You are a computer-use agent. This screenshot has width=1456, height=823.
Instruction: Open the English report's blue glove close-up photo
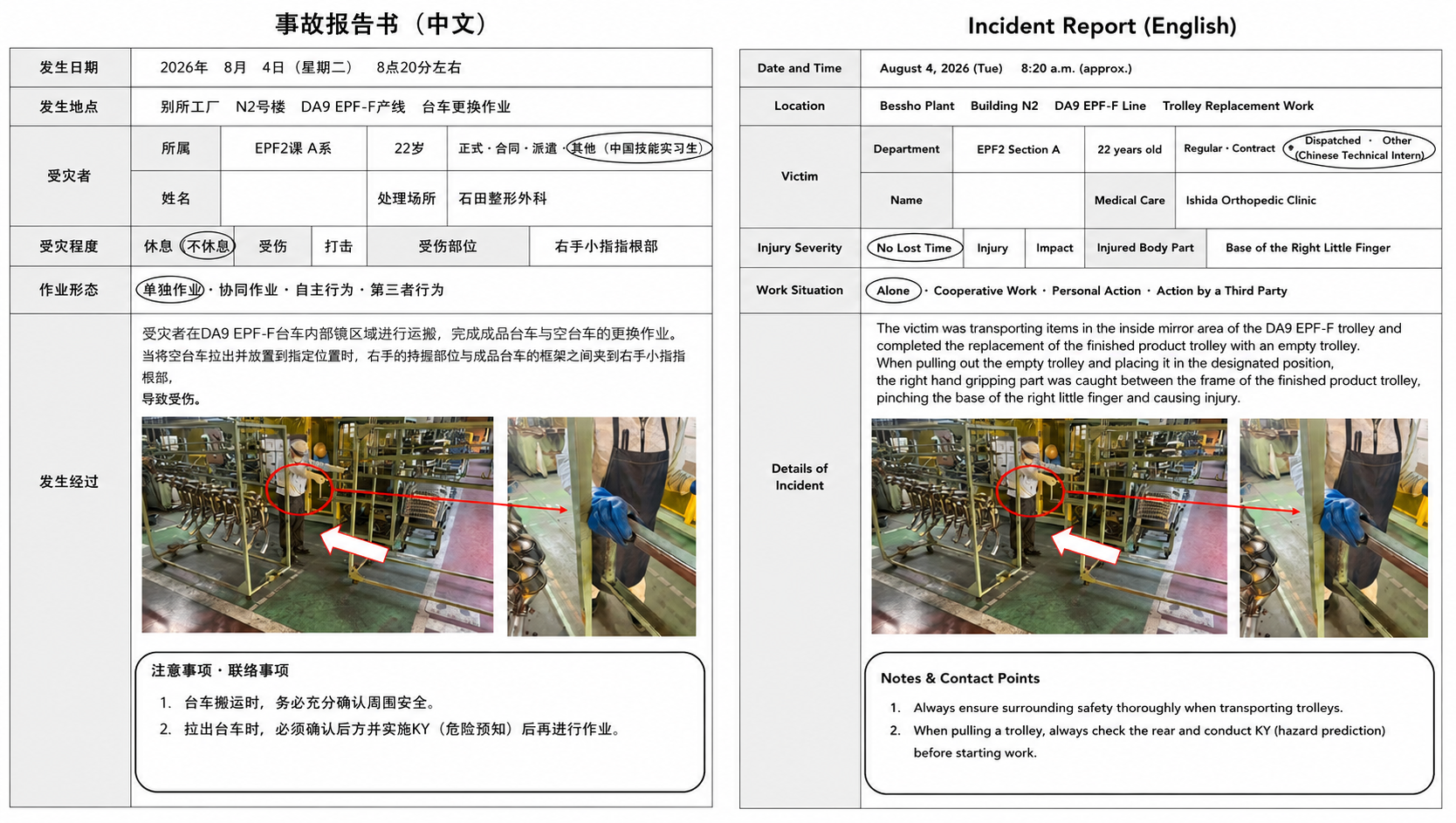pos(1333,527)
